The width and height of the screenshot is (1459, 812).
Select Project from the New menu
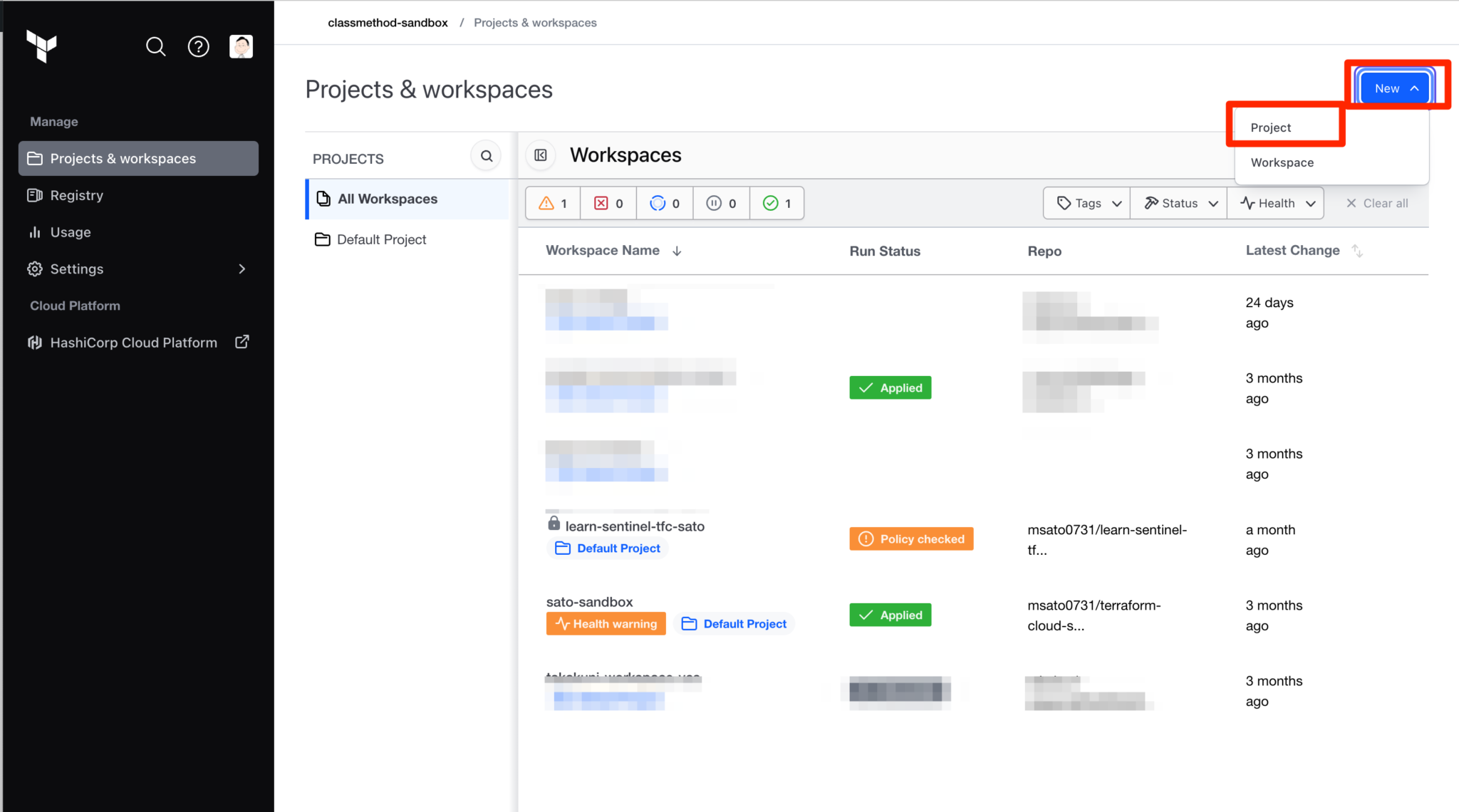coord(1270,127)
